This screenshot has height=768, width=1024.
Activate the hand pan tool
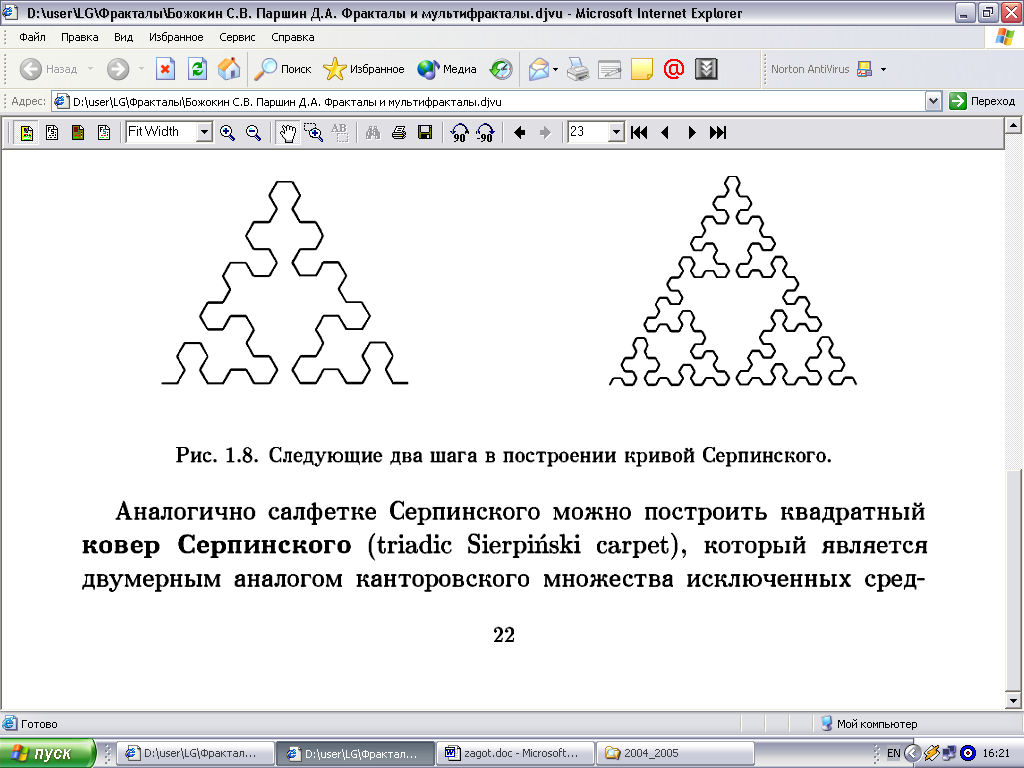coord(287,133)
